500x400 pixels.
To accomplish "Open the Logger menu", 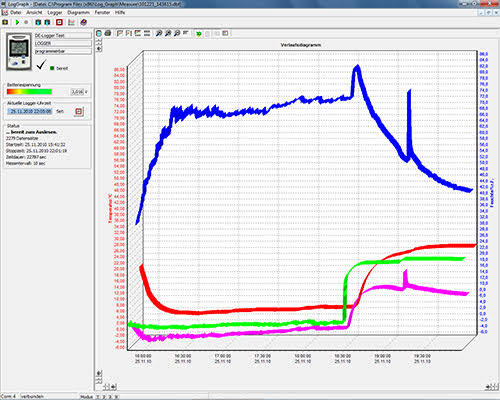I will [x=55, y=12].
